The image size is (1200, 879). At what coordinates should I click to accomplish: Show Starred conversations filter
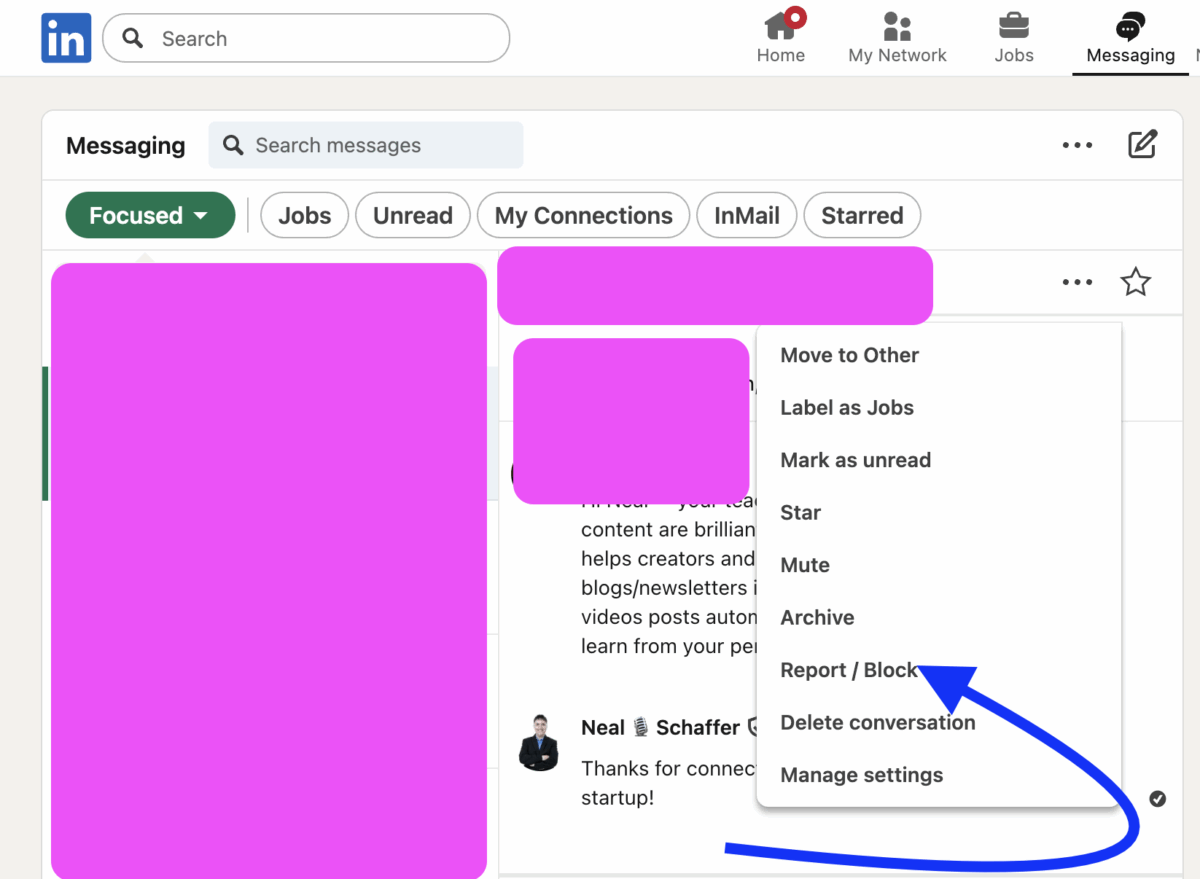[862, 215]
